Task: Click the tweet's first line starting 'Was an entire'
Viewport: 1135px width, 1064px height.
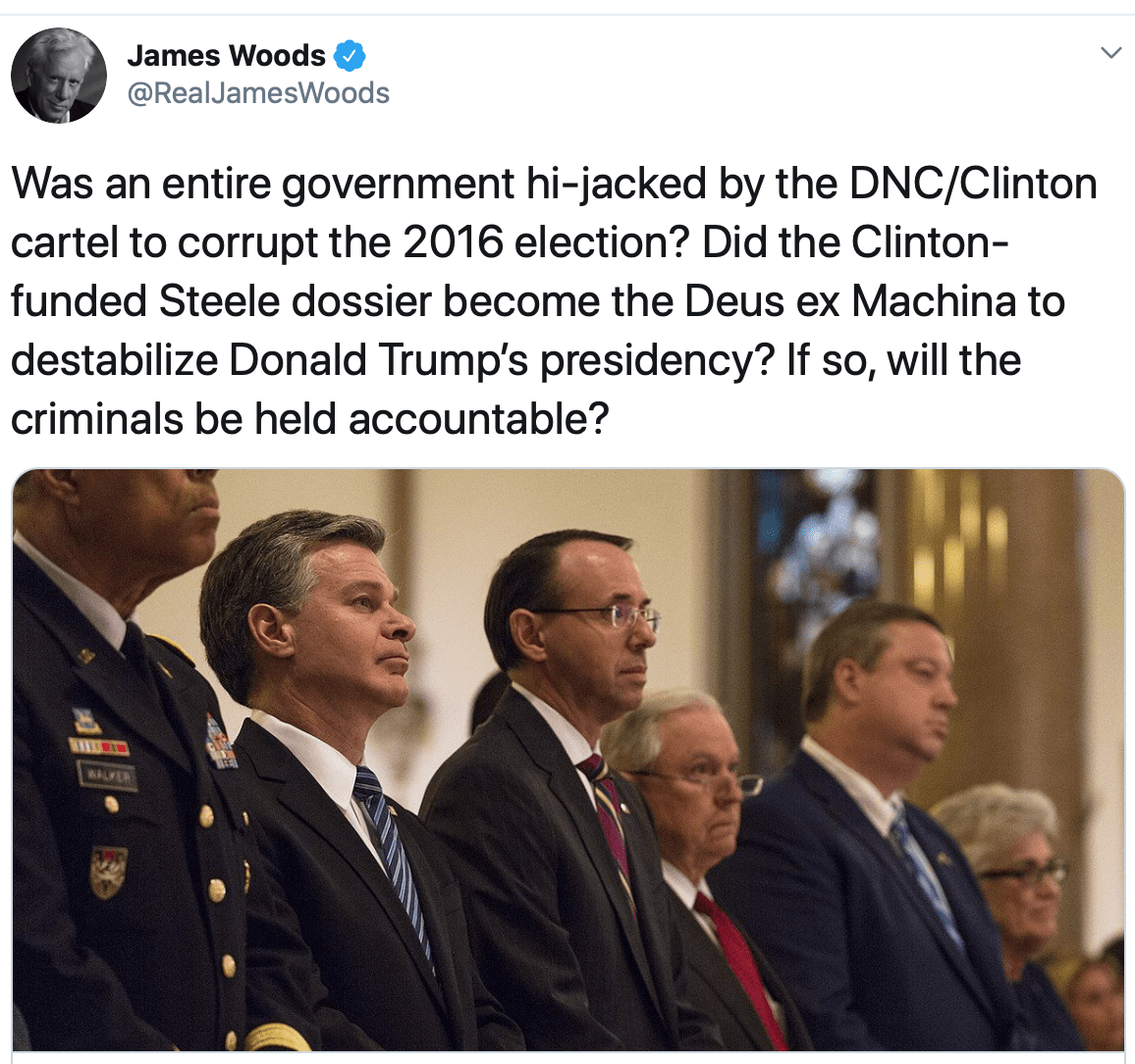Action: click(554, 184)
